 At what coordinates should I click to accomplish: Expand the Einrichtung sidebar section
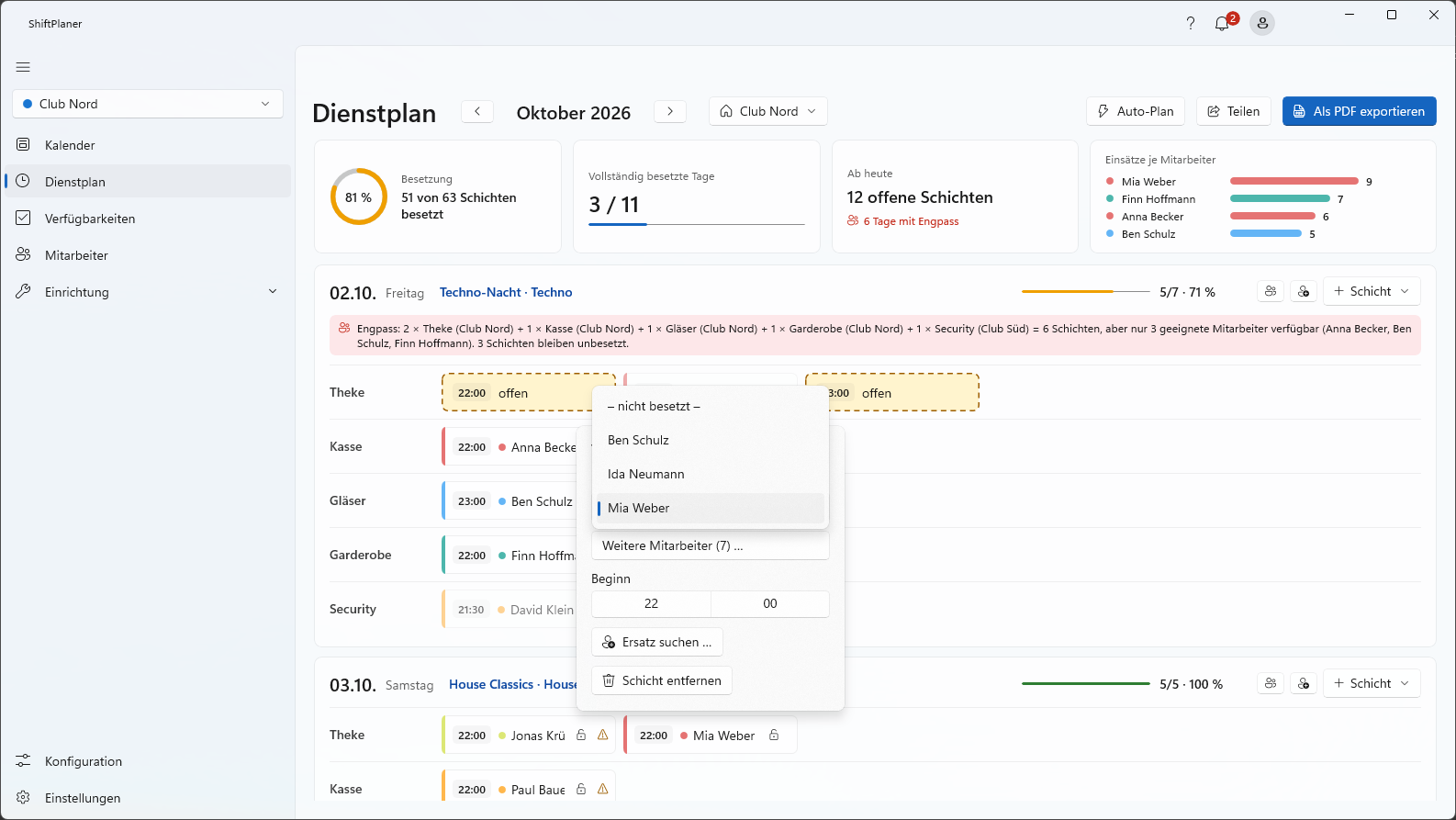click(x=147, y=292)
